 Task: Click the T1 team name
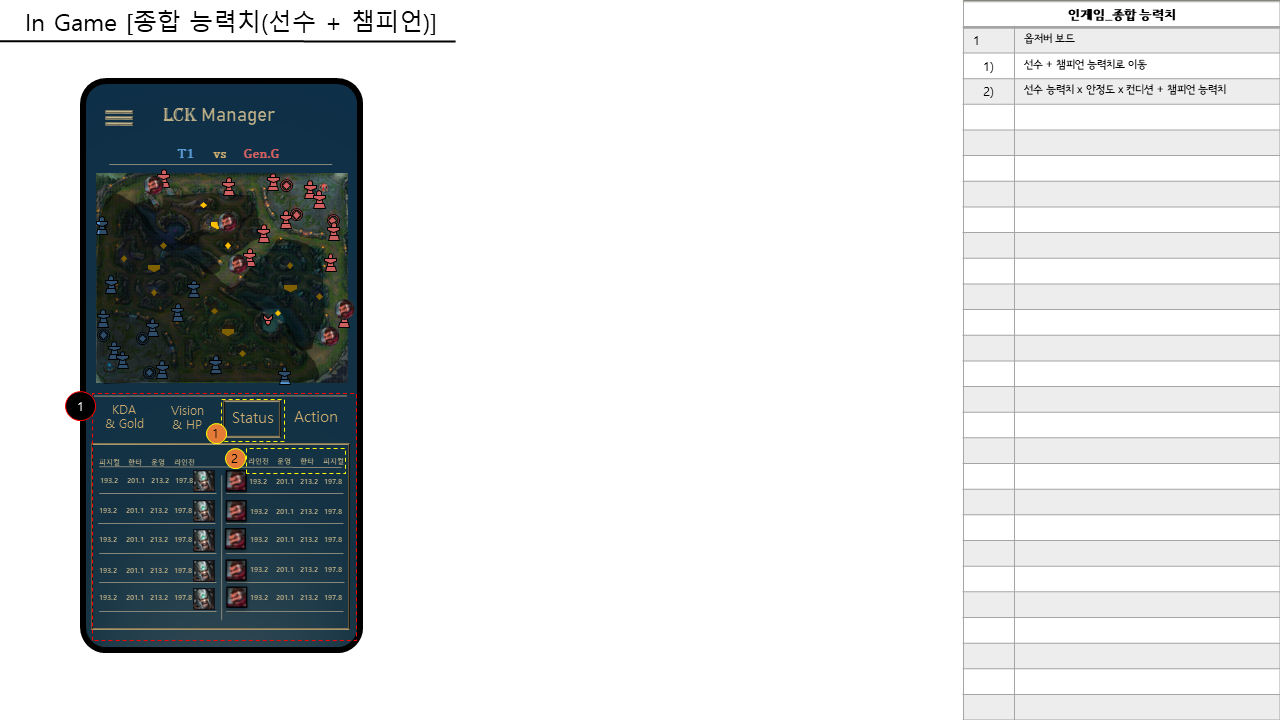tap(186, 154)
